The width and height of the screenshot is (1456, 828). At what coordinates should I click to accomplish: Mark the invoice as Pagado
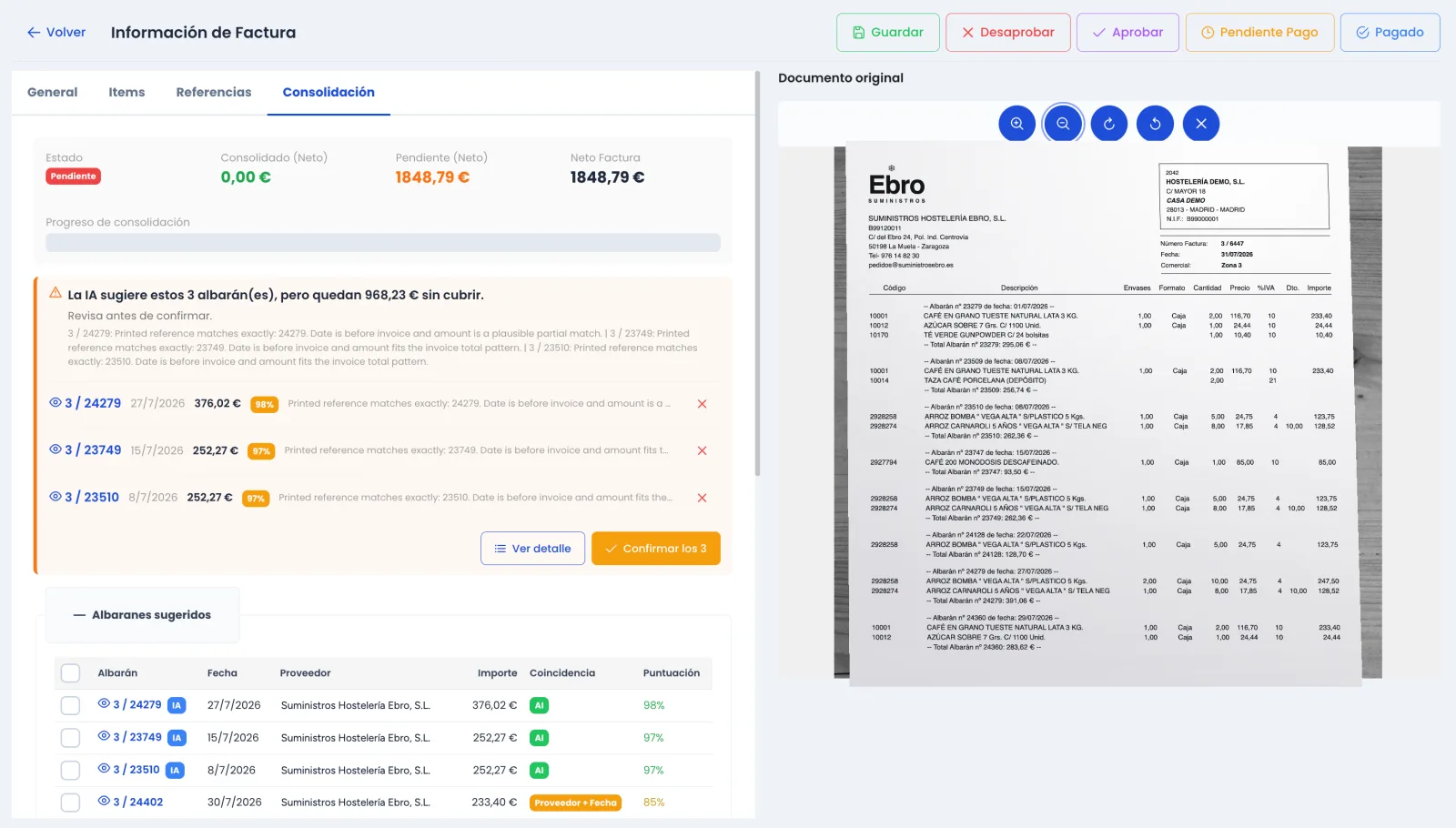pos(1390,32)
